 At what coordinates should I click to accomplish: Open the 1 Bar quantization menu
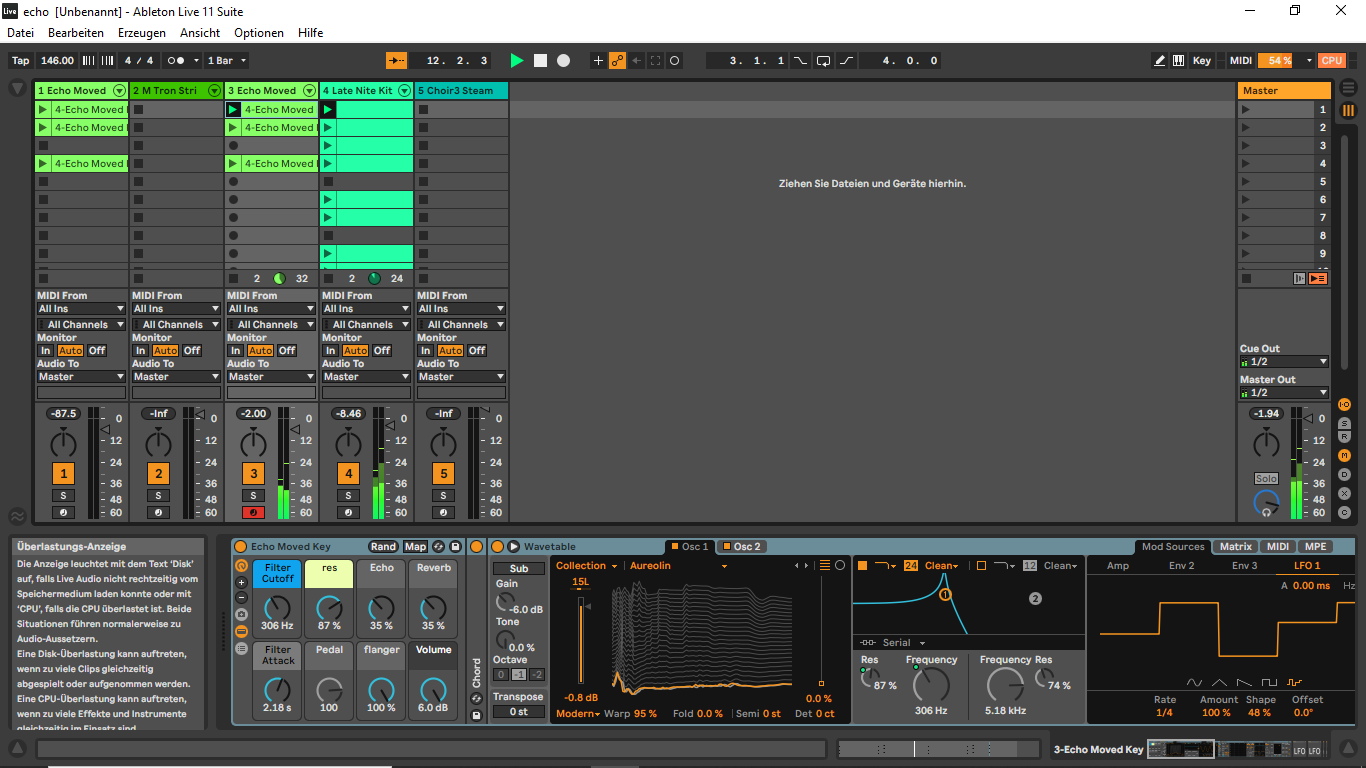(225, 60)
